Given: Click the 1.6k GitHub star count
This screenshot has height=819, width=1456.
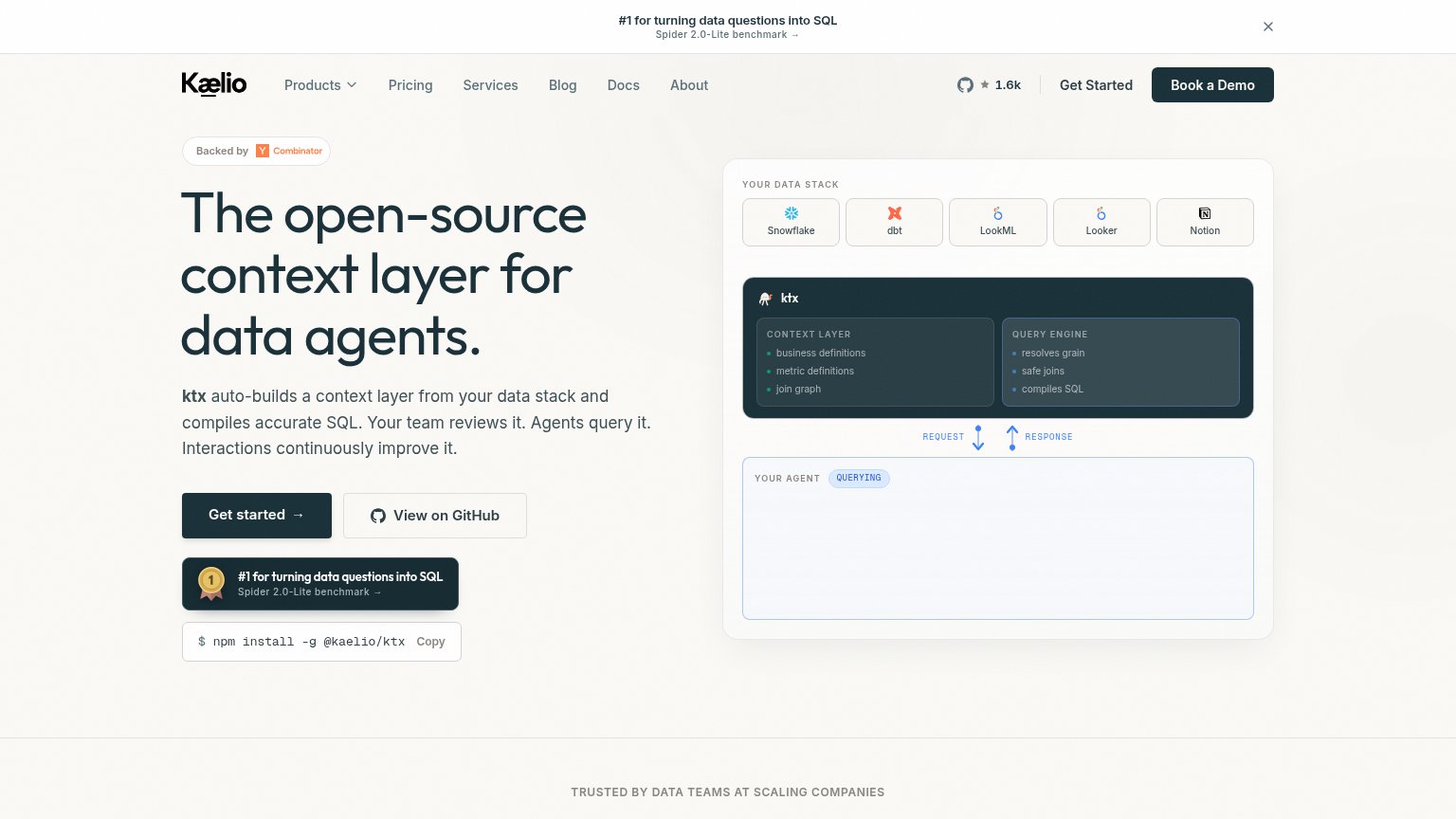Looking at the screenshot, I should pos(1008,84).
